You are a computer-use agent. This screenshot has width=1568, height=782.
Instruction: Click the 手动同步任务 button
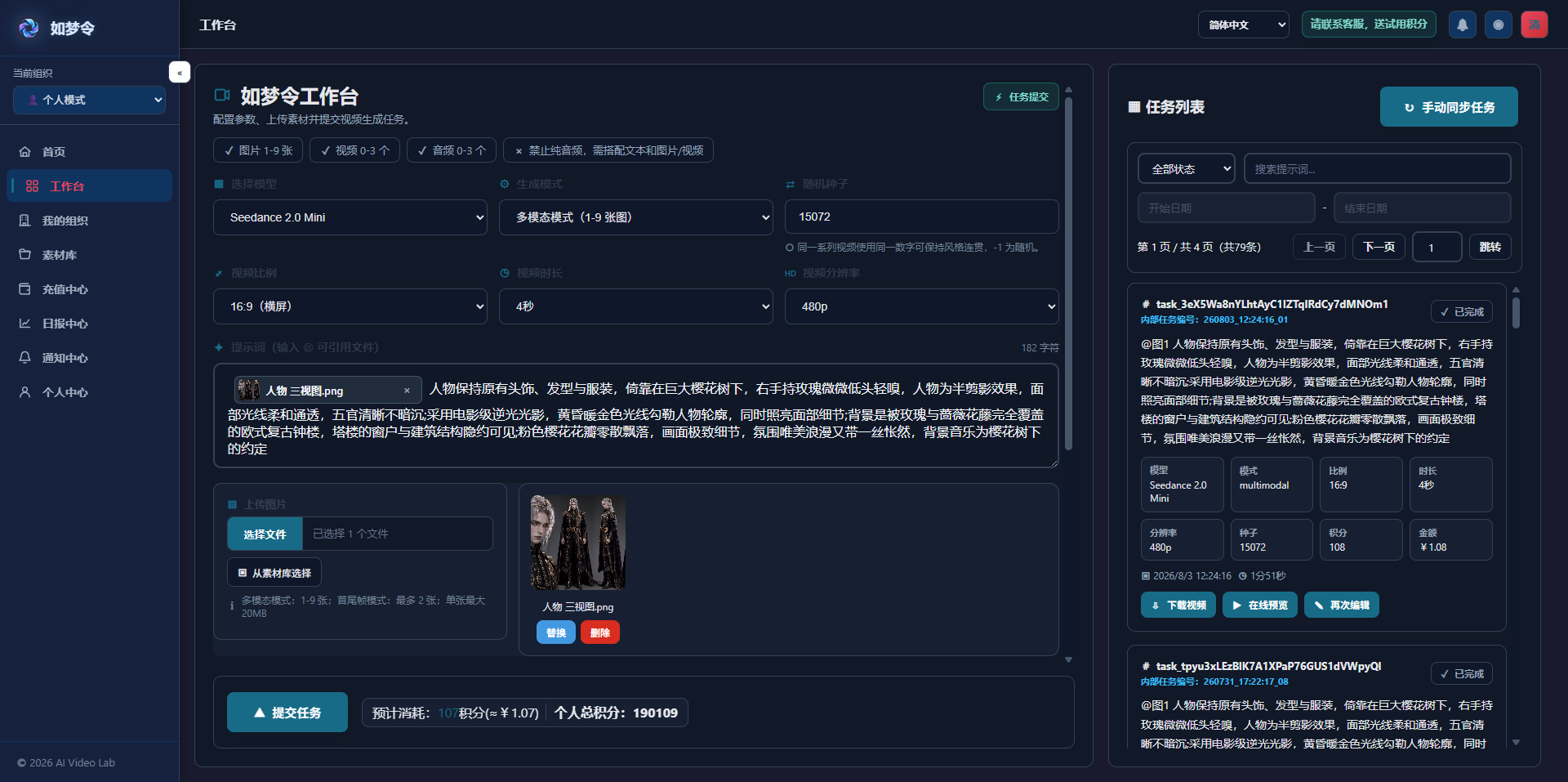click(x=1449, y=107)
